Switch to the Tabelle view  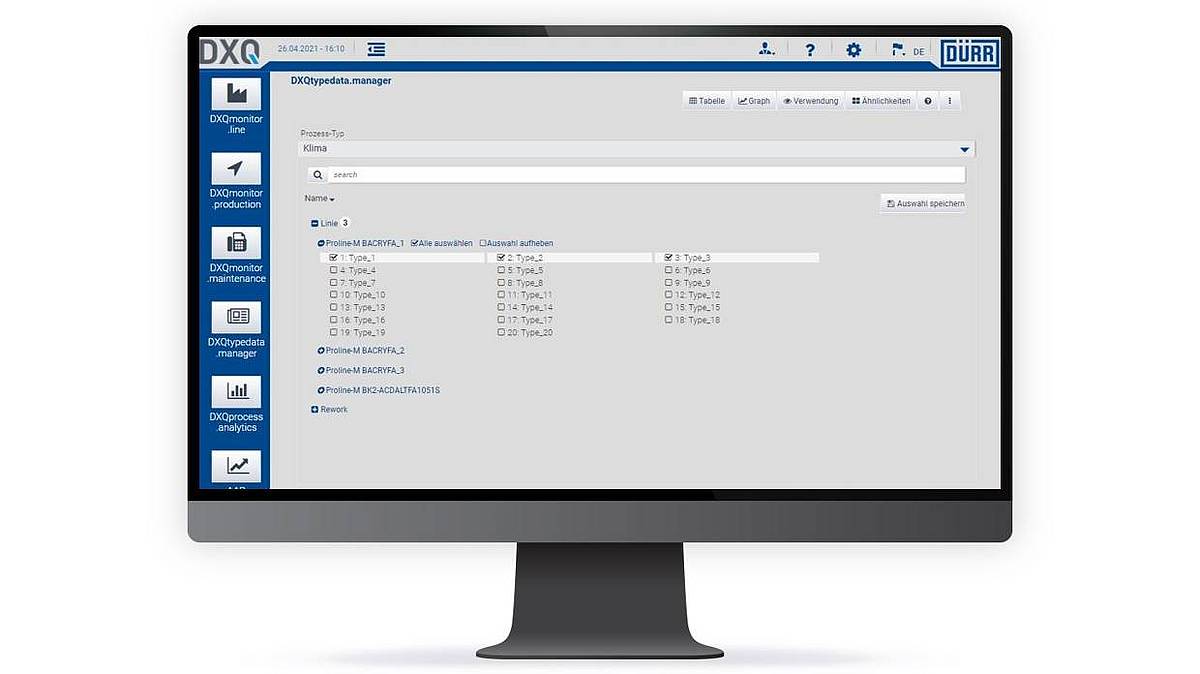pos(707,101)
